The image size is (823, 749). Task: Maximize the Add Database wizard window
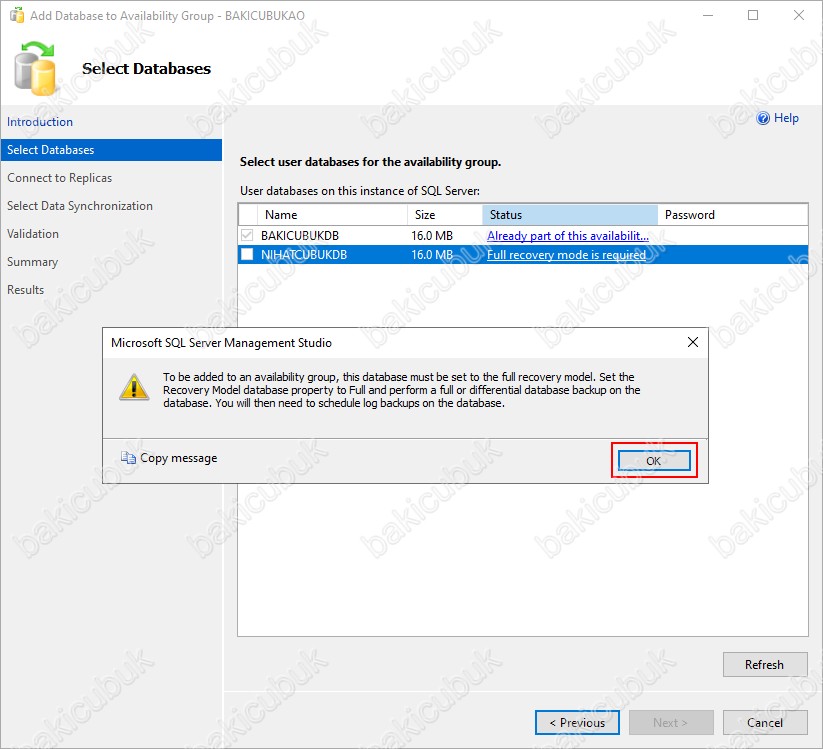(753, 15)
